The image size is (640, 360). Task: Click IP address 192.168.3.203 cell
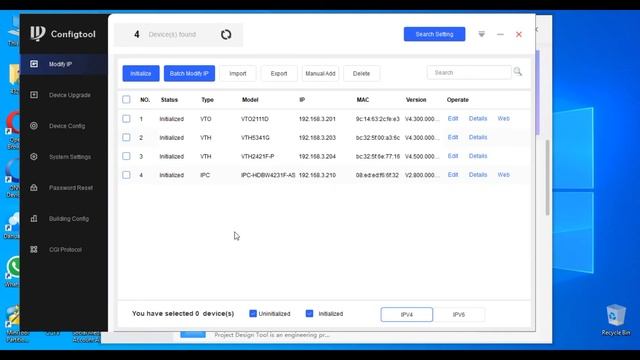point(317,138)
